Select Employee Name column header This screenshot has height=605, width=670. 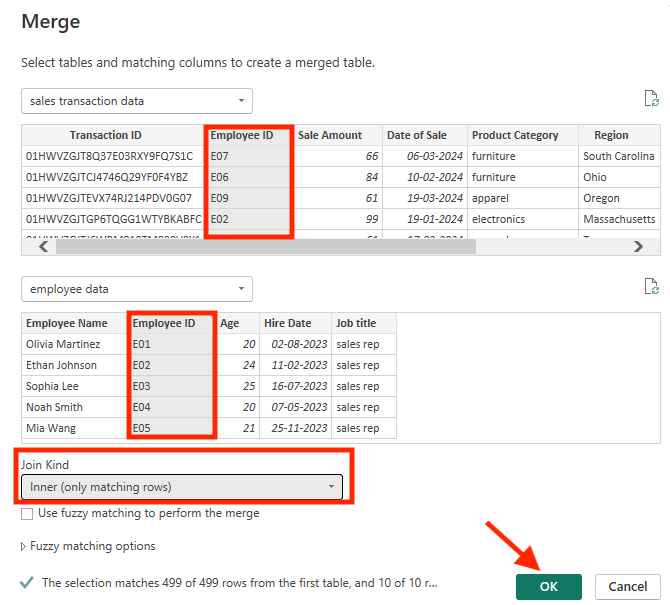[74, 323]
